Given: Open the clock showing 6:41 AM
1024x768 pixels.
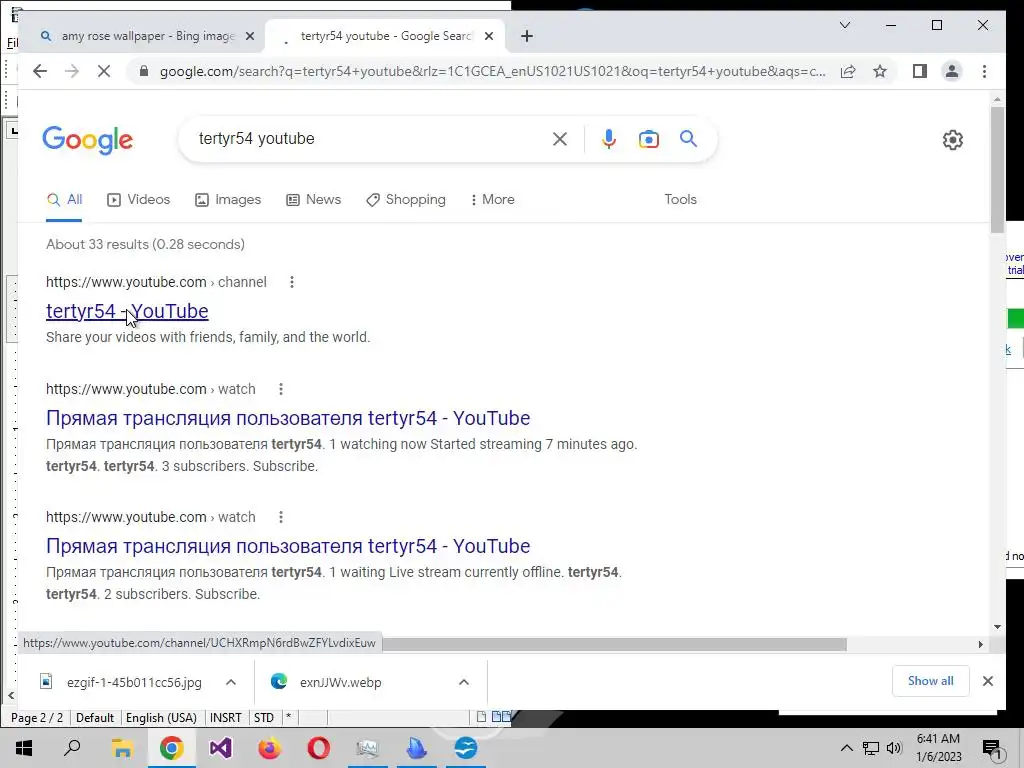Looking at the screenshot, I should click(x=939, y=748).
